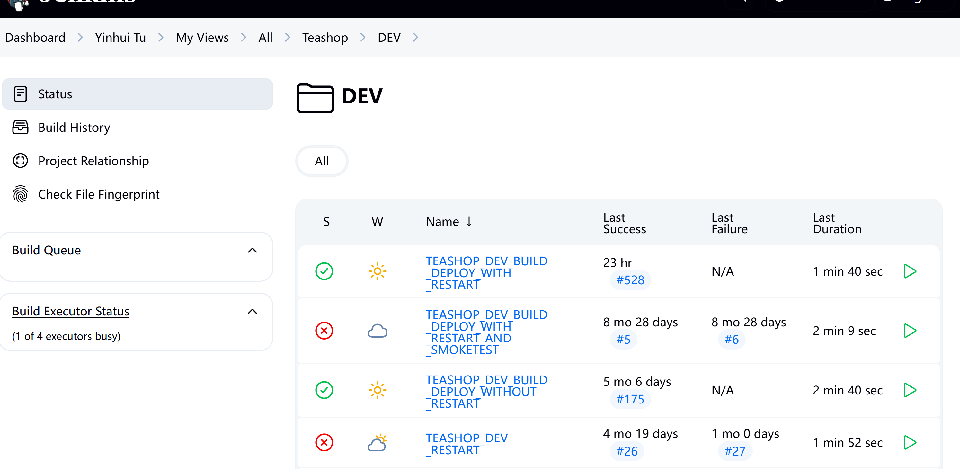Open build #175

(x=630, y=399)
